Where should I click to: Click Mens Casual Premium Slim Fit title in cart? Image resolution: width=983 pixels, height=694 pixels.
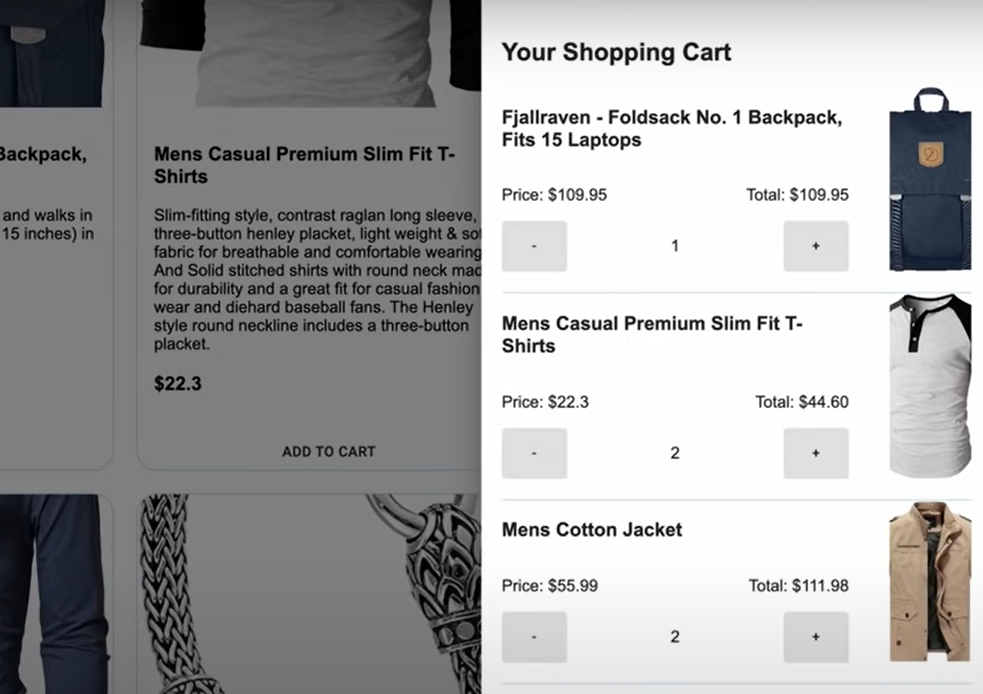pyautogui.click(x=652, y=335)
